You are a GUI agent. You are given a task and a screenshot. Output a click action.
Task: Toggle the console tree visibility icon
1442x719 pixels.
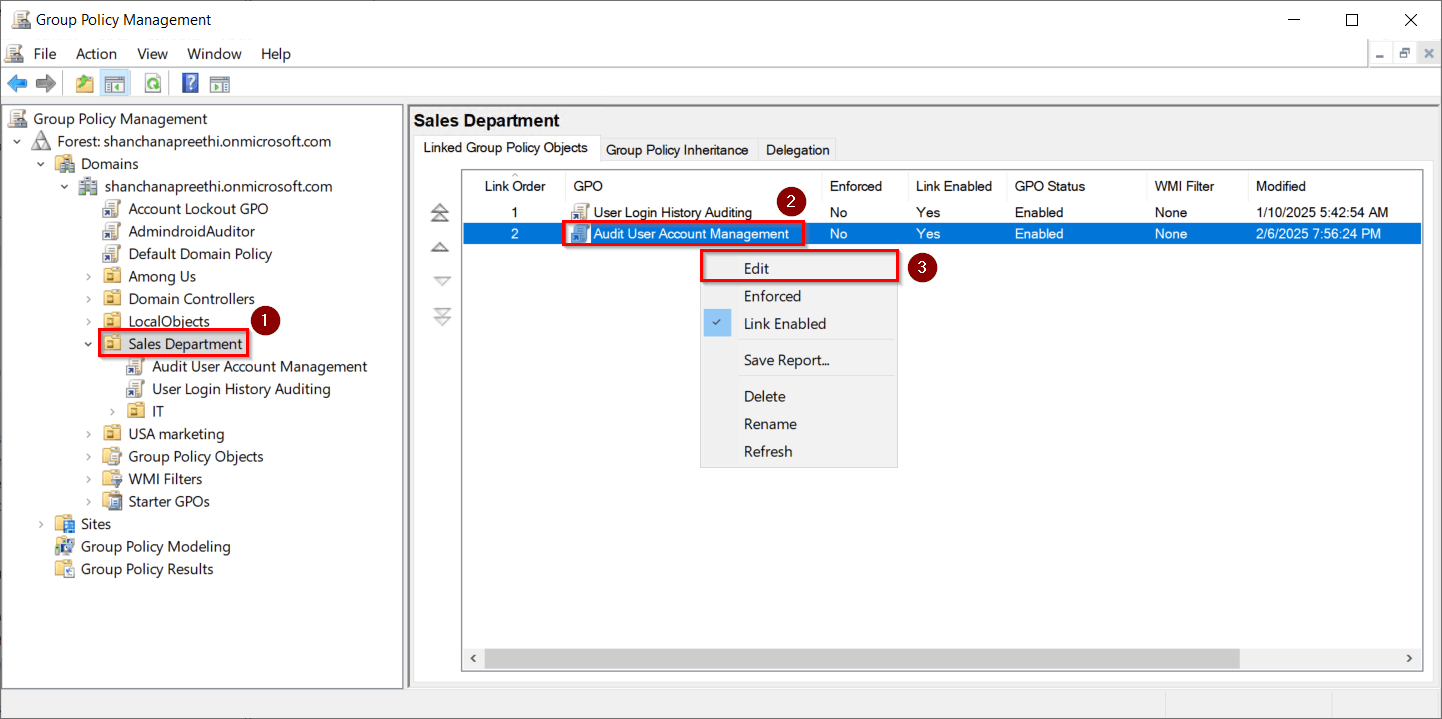[115, 83]
